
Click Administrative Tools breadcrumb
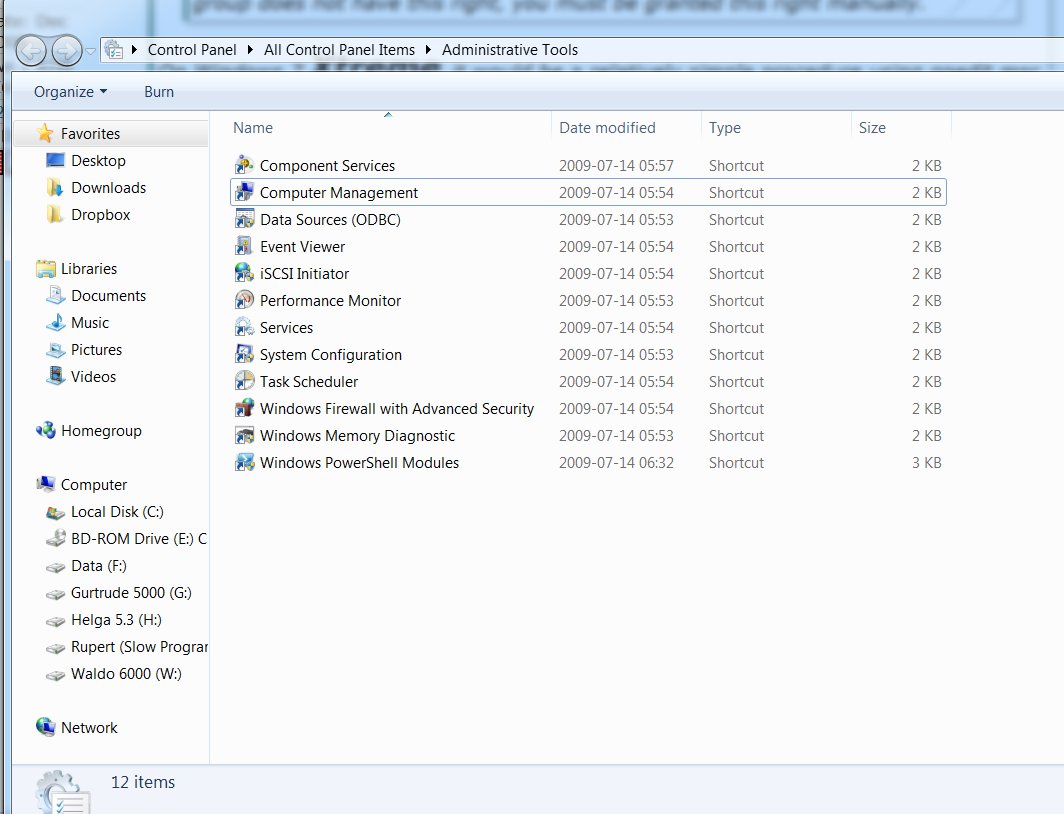pyautogui.click(x=510, y=50)
